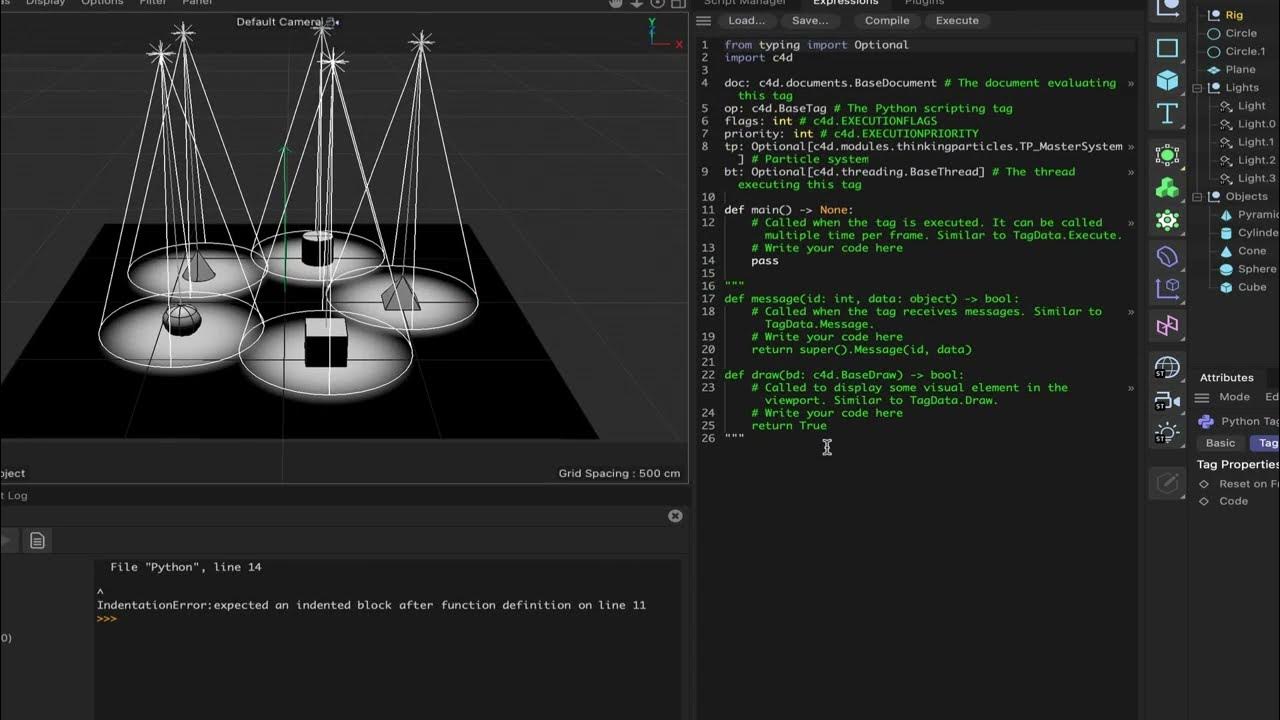Image resolution: width=1280 pixels, height=720 pixels.
Task: Select the Light.3 object in tree
Action: click(1257, 178)
